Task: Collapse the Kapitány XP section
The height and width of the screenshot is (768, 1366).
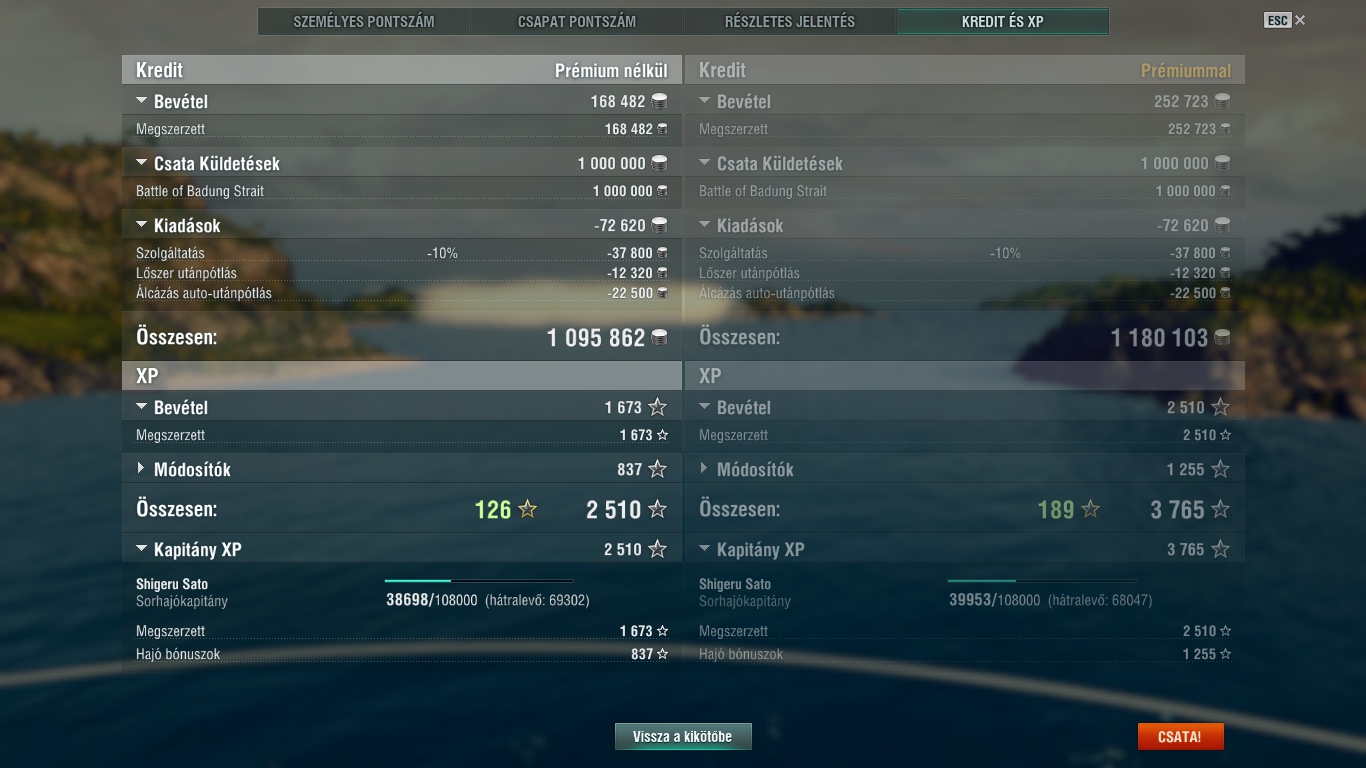Action: coord(141,549)
